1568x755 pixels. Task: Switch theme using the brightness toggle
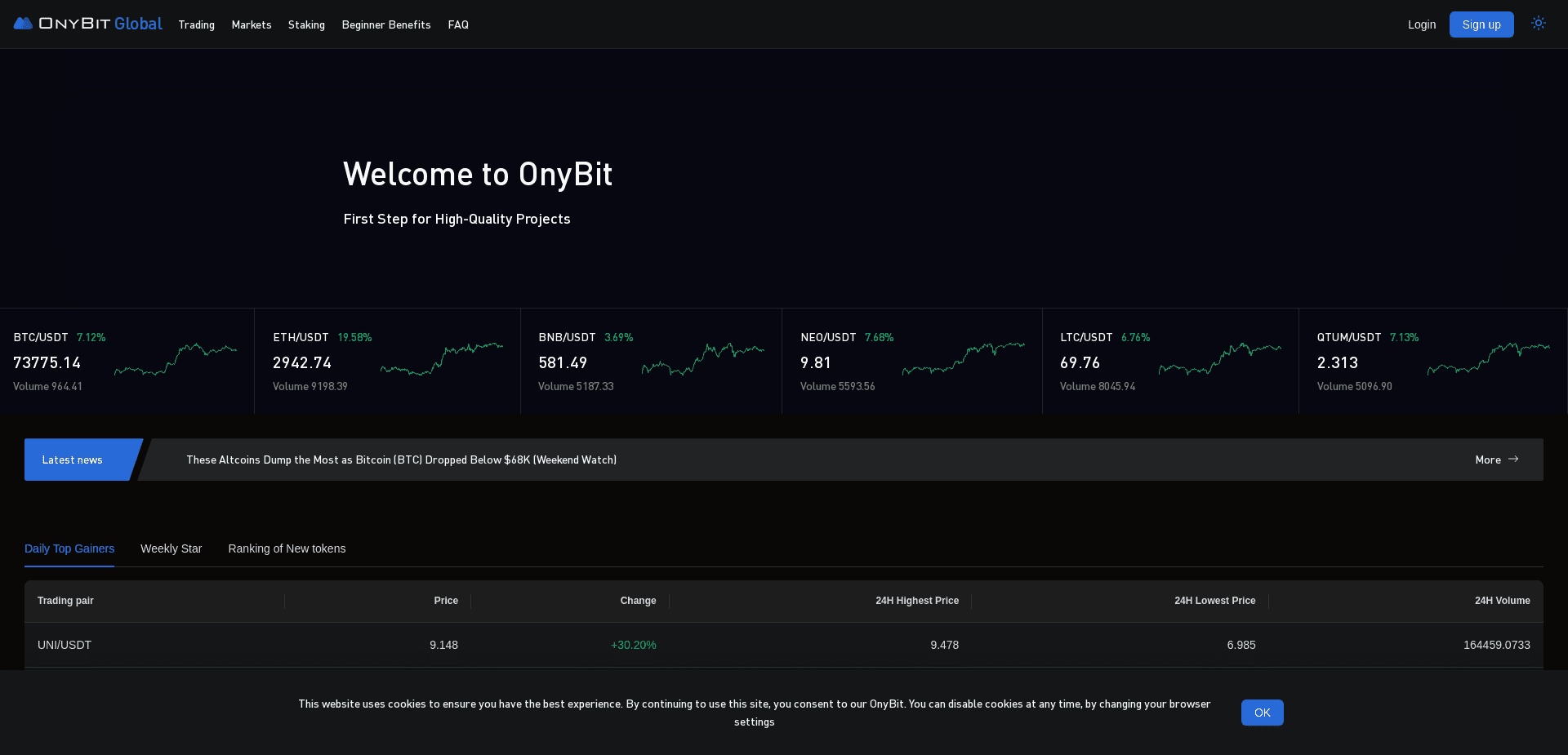(x=1539, y=24)
